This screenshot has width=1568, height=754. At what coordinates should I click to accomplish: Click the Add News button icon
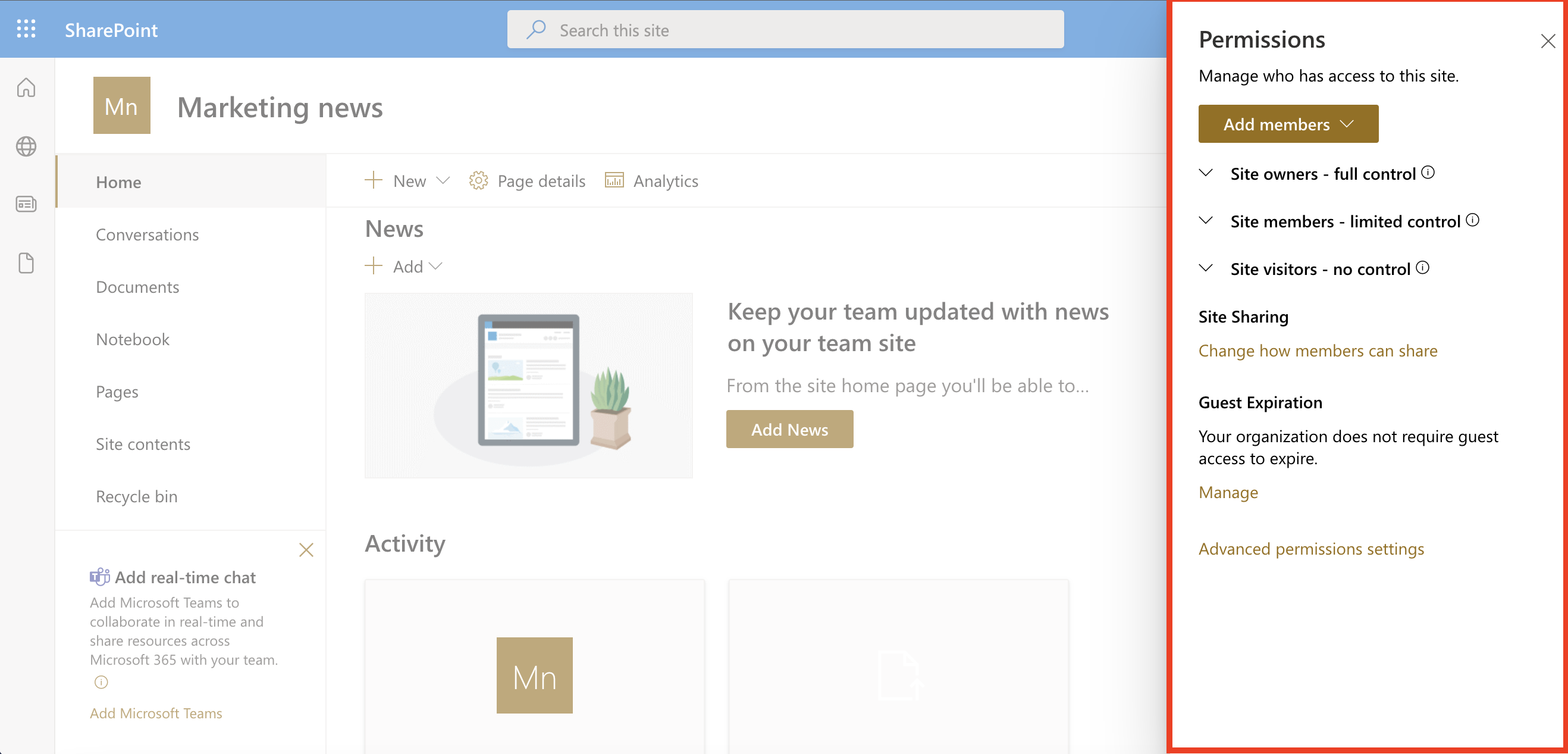(x=789, y=429)
